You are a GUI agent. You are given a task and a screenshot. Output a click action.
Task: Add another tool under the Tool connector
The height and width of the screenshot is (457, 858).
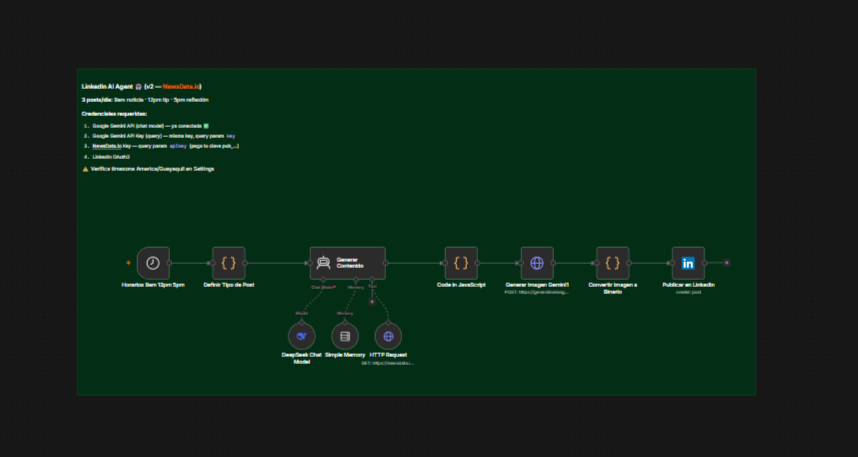pyautogui.click(x=372, y=302)
